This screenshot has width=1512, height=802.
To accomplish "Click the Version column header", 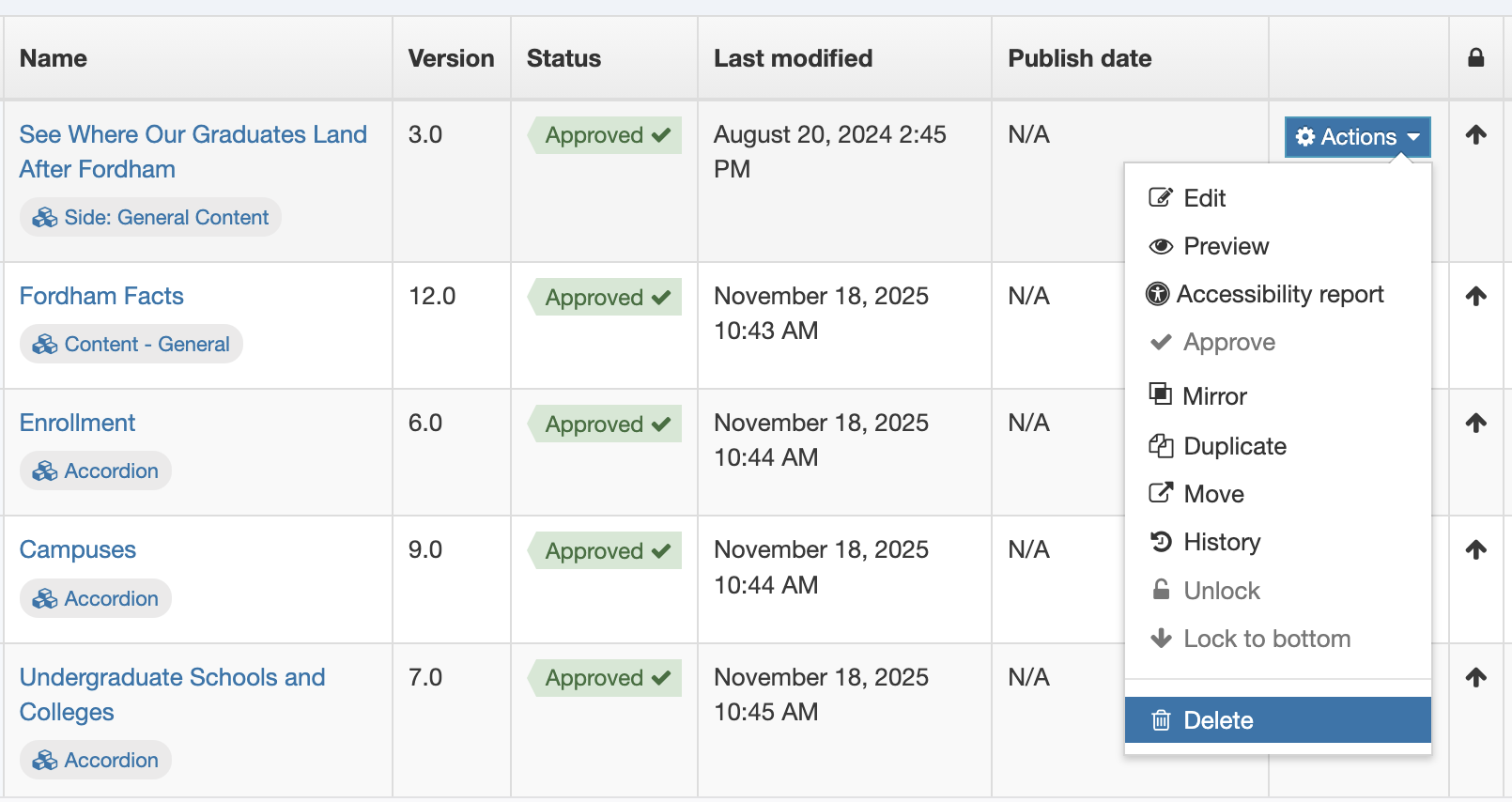I will [451, 58].
